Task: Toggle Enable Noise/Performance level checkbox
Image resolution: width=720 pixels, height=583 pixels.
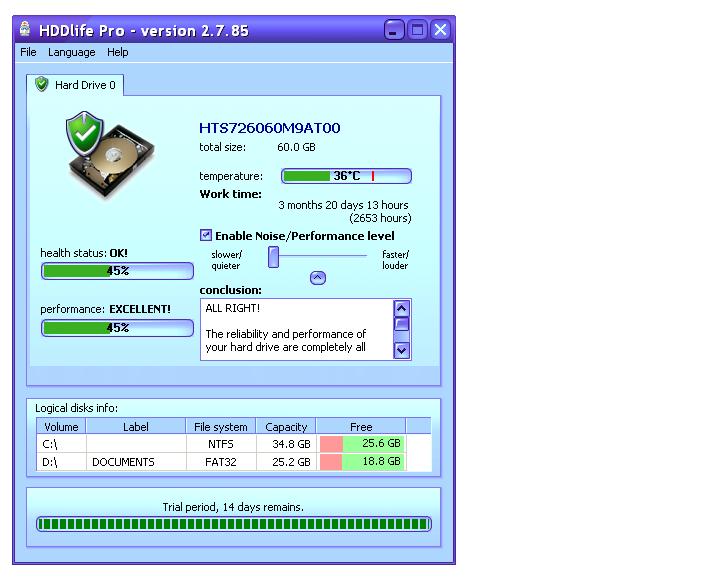Action: 206,235
